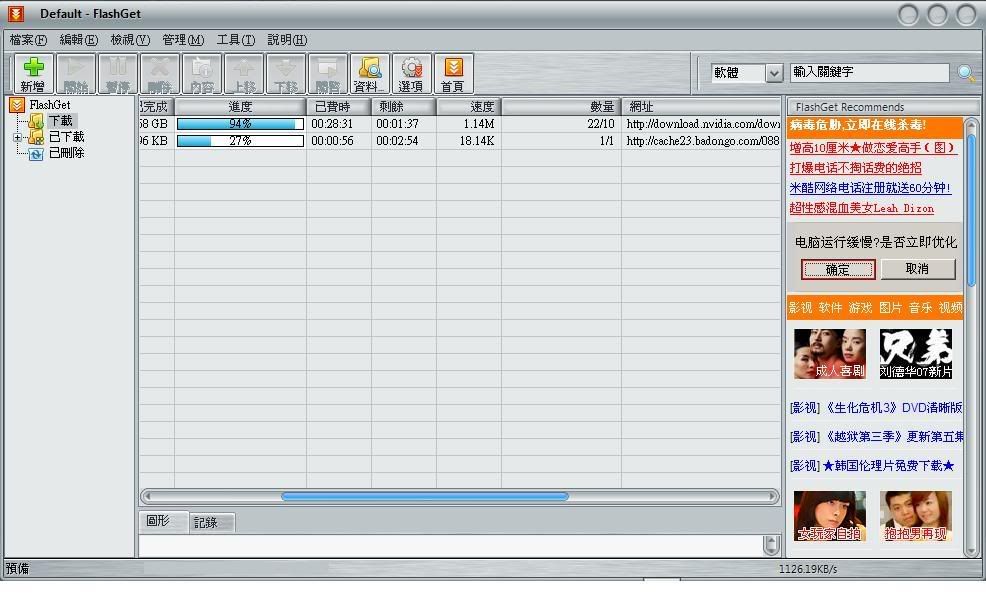986x600 pixels.
Task: Open the 打爆电话不掏话费的绝招 link
Action: click(855, 168)
